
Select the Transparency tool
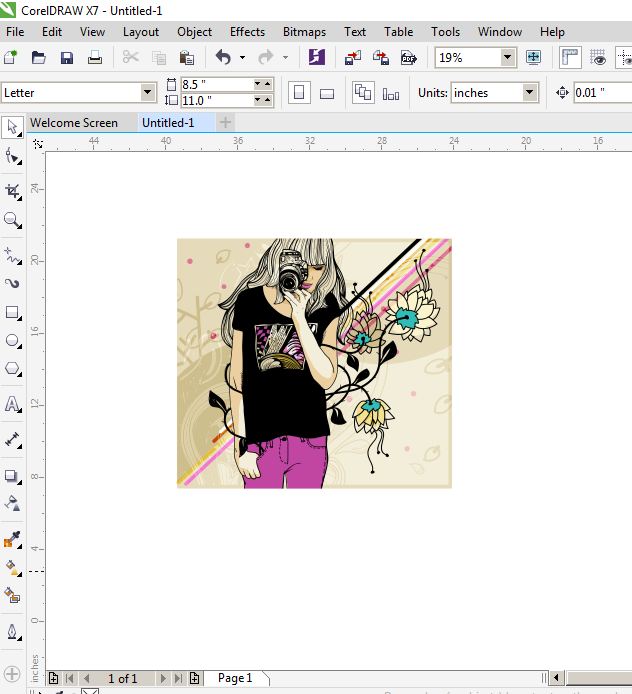coord(12,503)
